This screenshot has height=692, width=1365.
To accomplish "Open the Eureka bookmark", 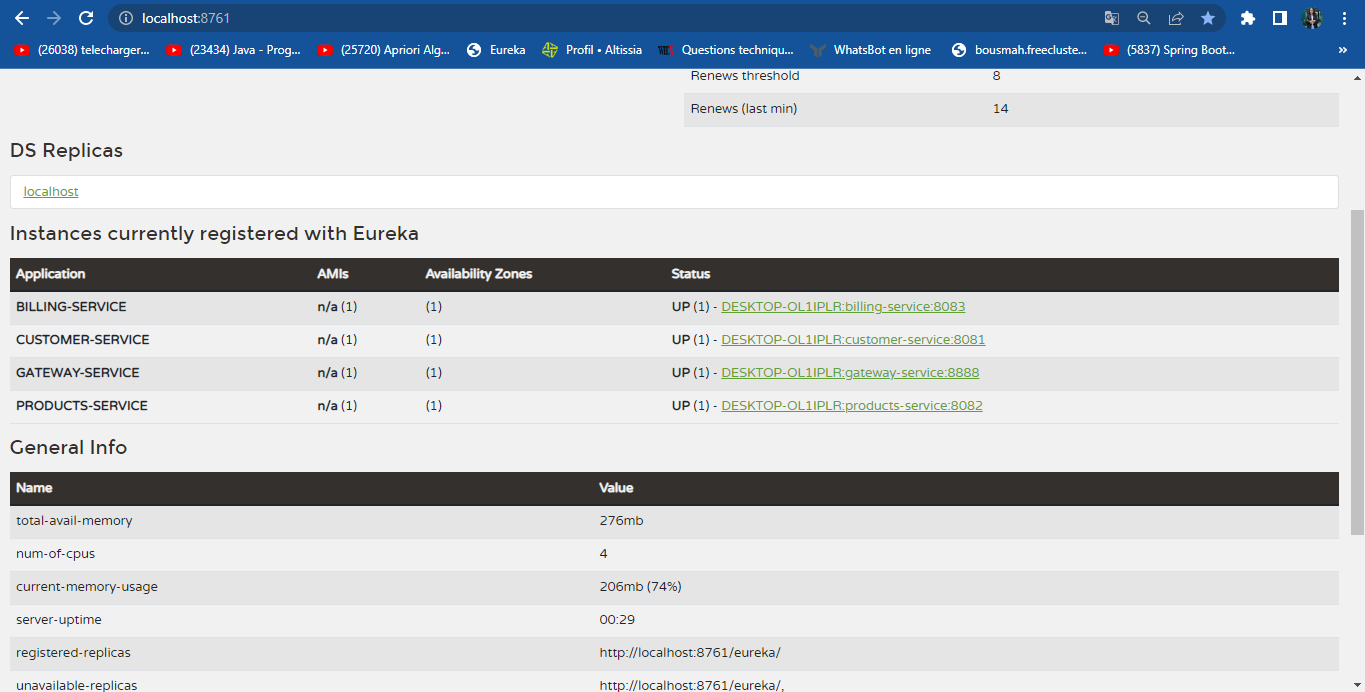I will [x=496, y=50].
